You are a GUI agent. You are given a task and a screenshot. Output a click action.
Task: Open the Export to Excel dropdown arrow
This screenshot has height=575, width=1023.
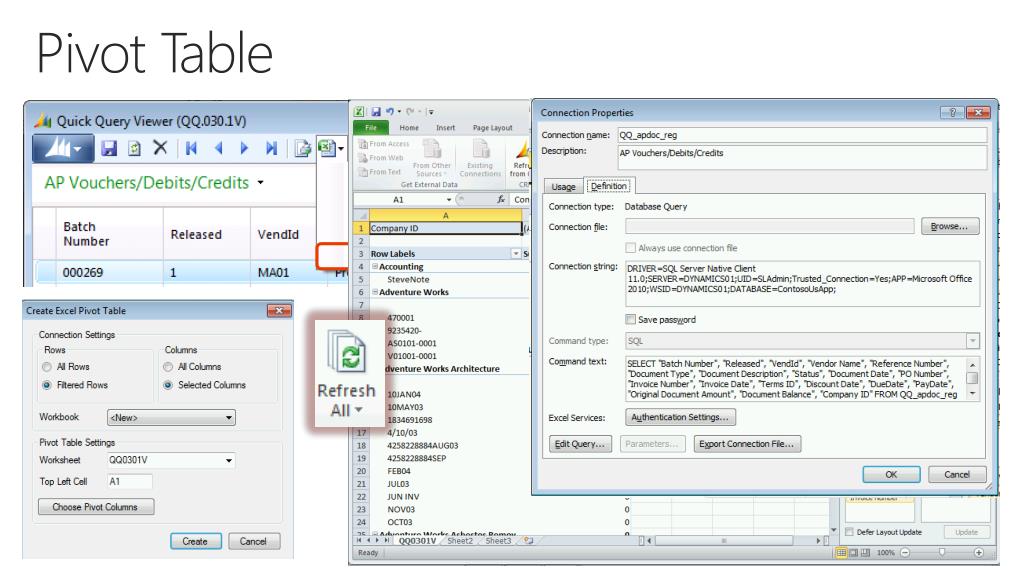pos(341,149)
